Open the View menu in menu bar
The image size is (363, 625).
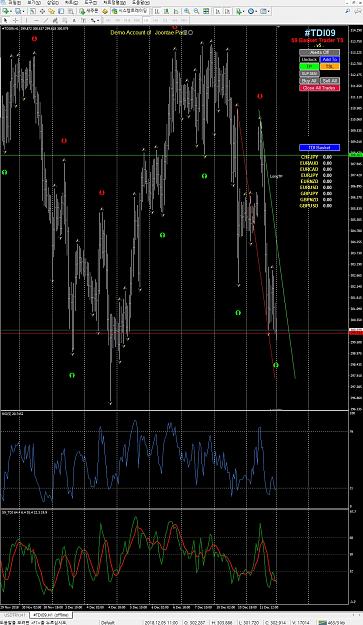(34, 2)
